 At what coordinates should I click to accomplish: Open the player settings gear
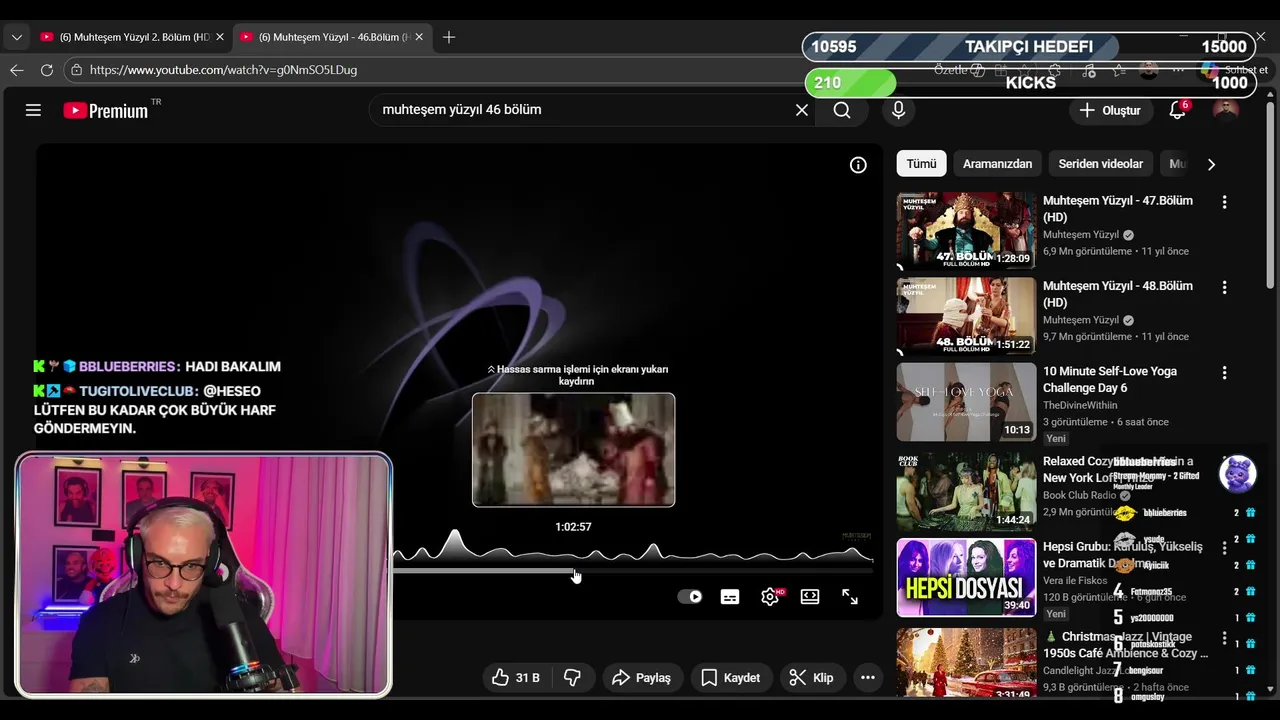point(770,597)
